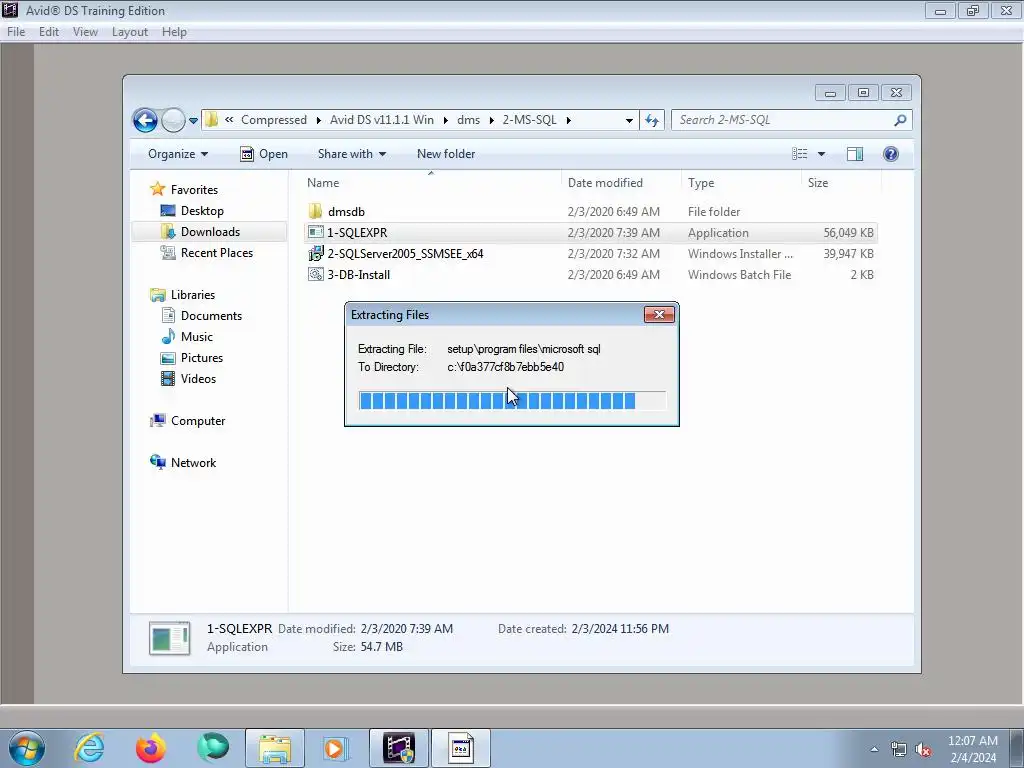Switch to Avid DS taskbar icon
The width and height of the screenshot is (1024, 768).
(x=398, y=748)
